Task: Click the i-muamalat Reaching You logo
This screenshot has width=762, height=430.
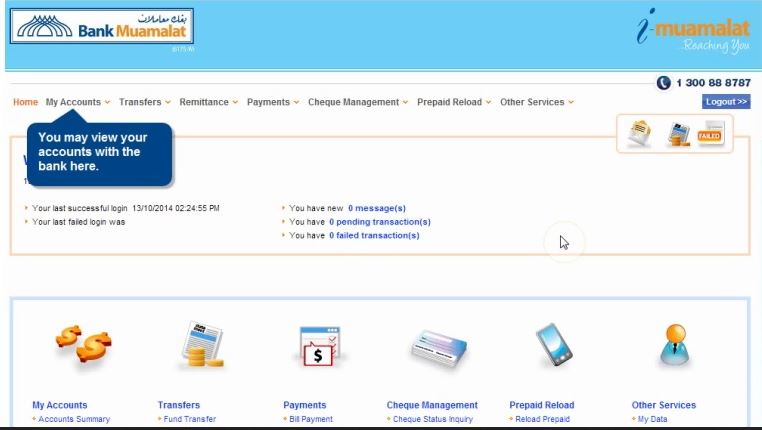Action: click(693, 31)
